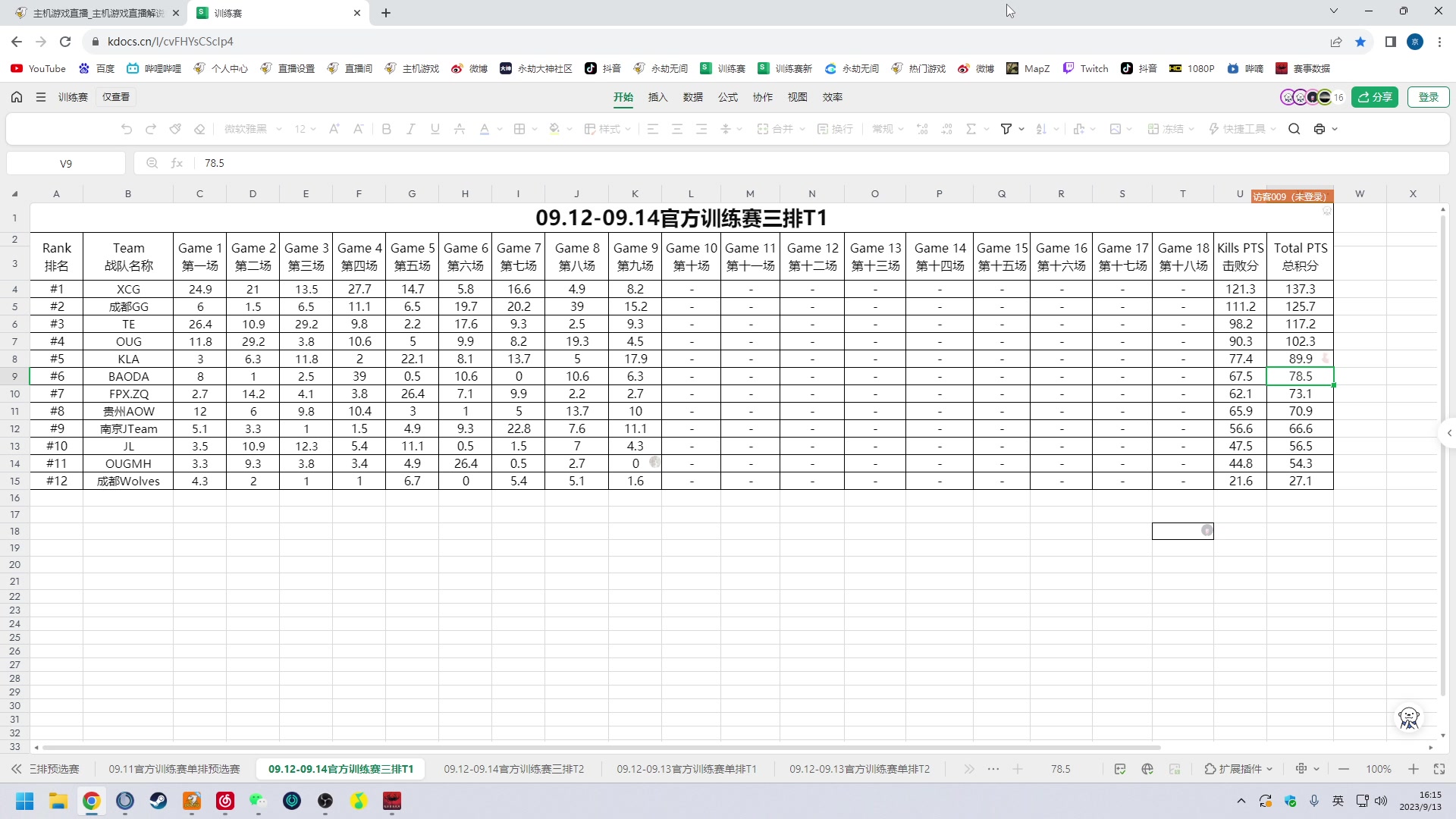Increase font size with A+ icon
1456x819 pixels.
[x=334, y=129]
